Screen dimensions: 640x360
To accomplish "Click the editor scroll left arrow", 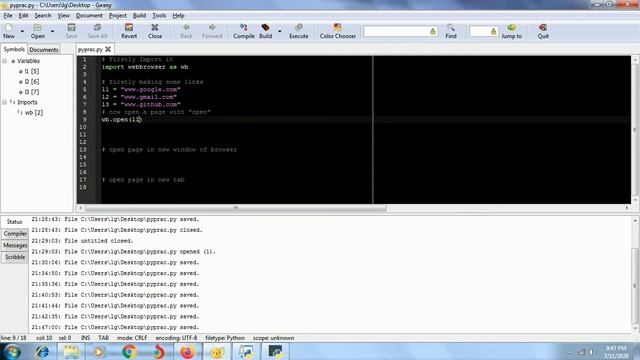I will coord(80,208).
